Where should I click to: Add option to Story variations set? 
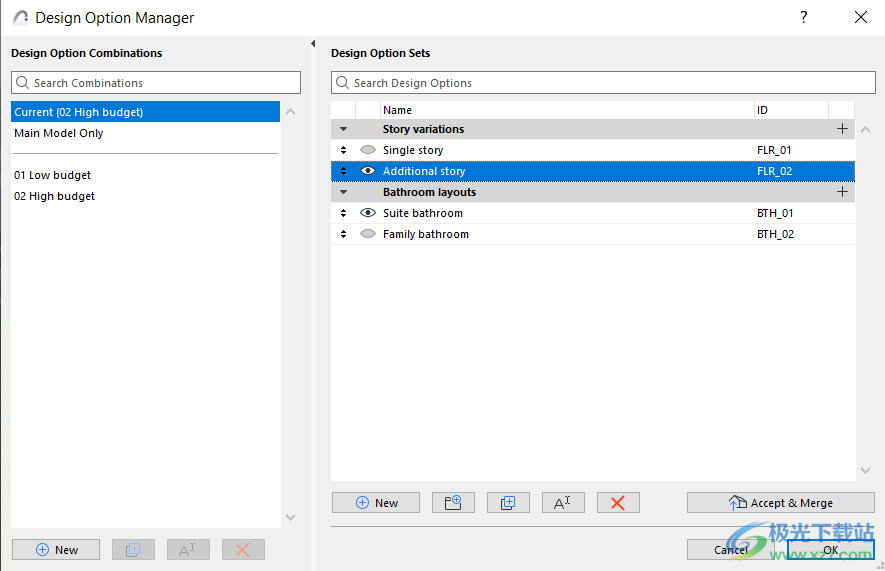(842, 129)
